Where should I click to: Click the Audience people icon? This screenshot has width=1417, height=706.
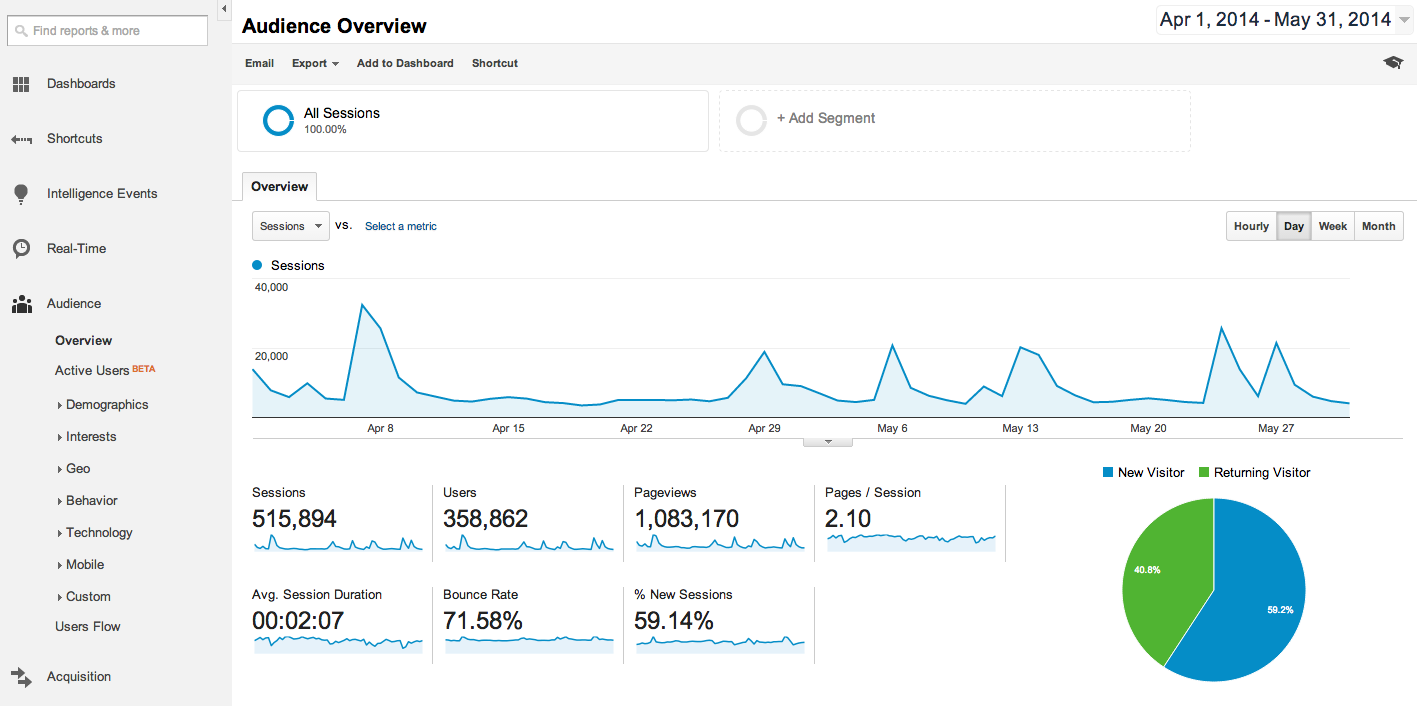tap(21, 303)
